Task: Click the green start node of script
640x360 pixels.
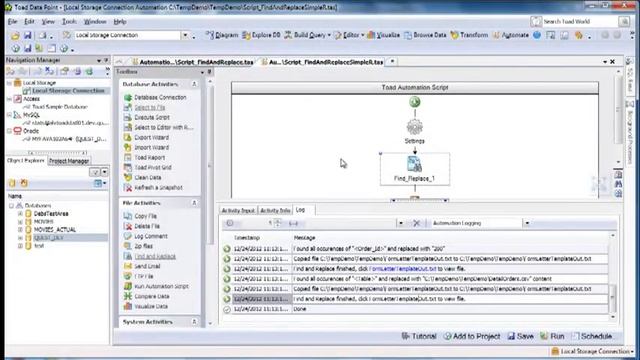Action: [x=415, y=102]
